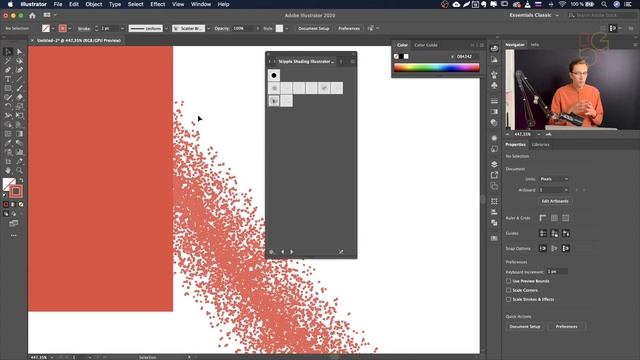Click Preferences under Quick Actions
Screen dimensions: 640x360
point(567,327)
